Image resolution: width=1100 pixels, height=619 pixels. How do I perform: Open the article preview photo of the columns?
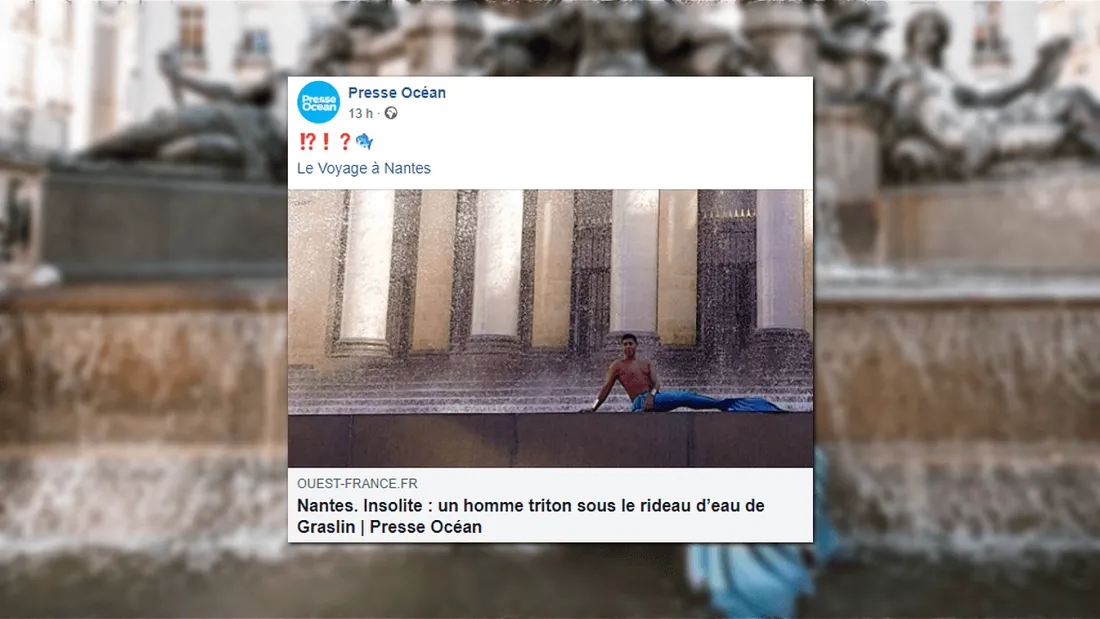tap(551, 328)
